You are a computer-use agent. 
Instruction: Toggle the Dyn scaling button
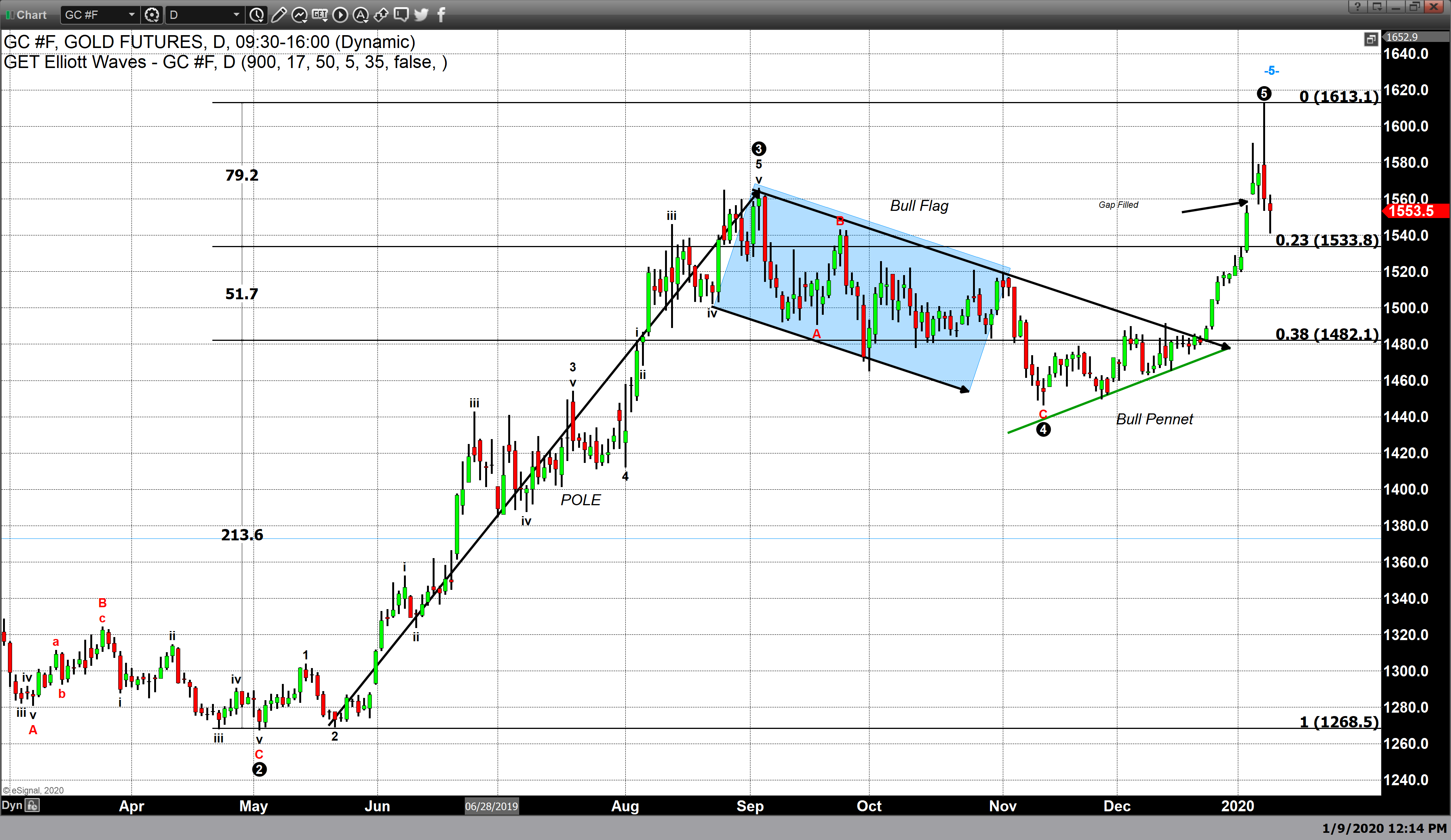(11, 805)
